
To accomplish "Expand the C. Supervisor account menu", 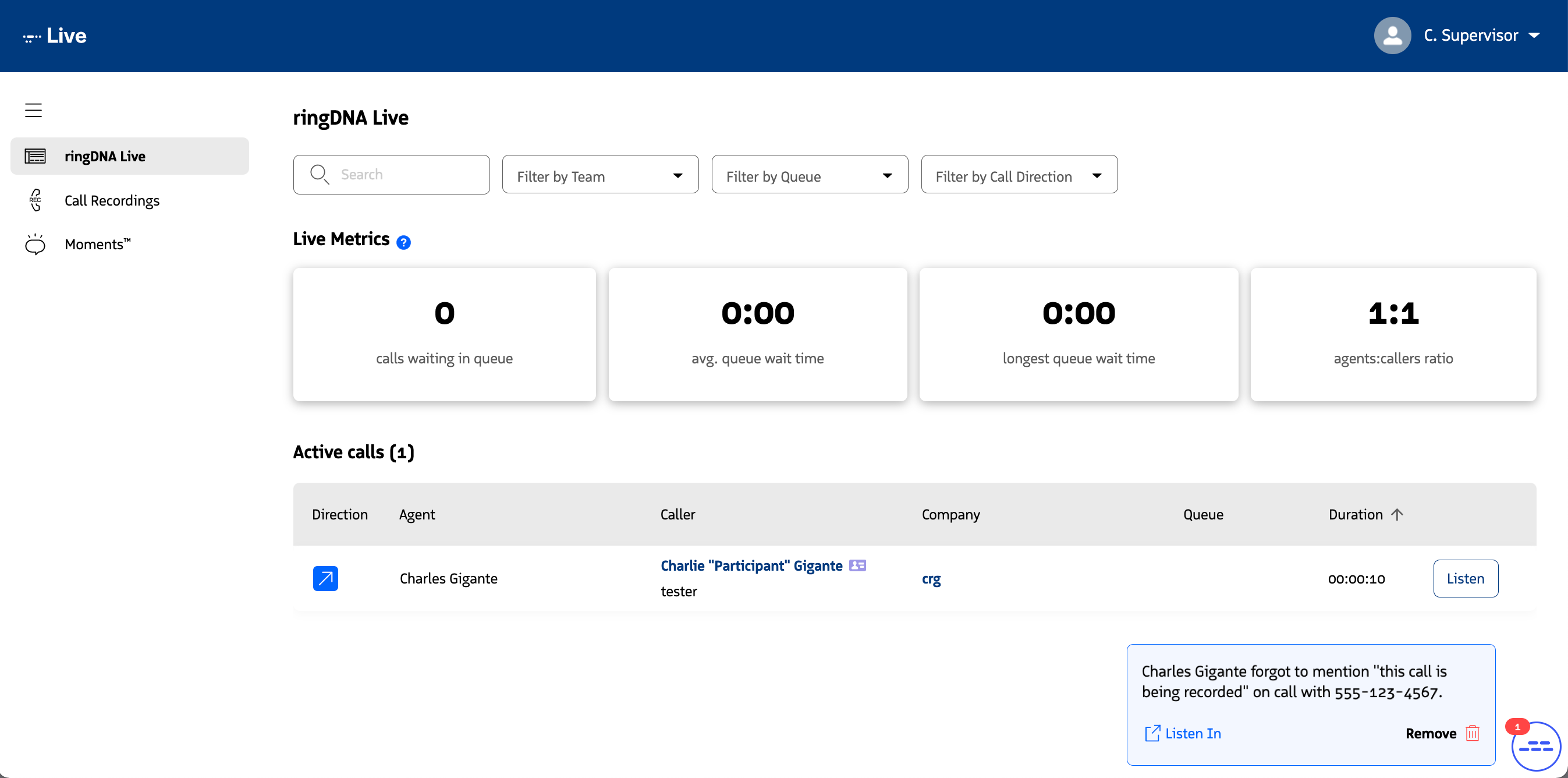I will (x=1481, y=36).
